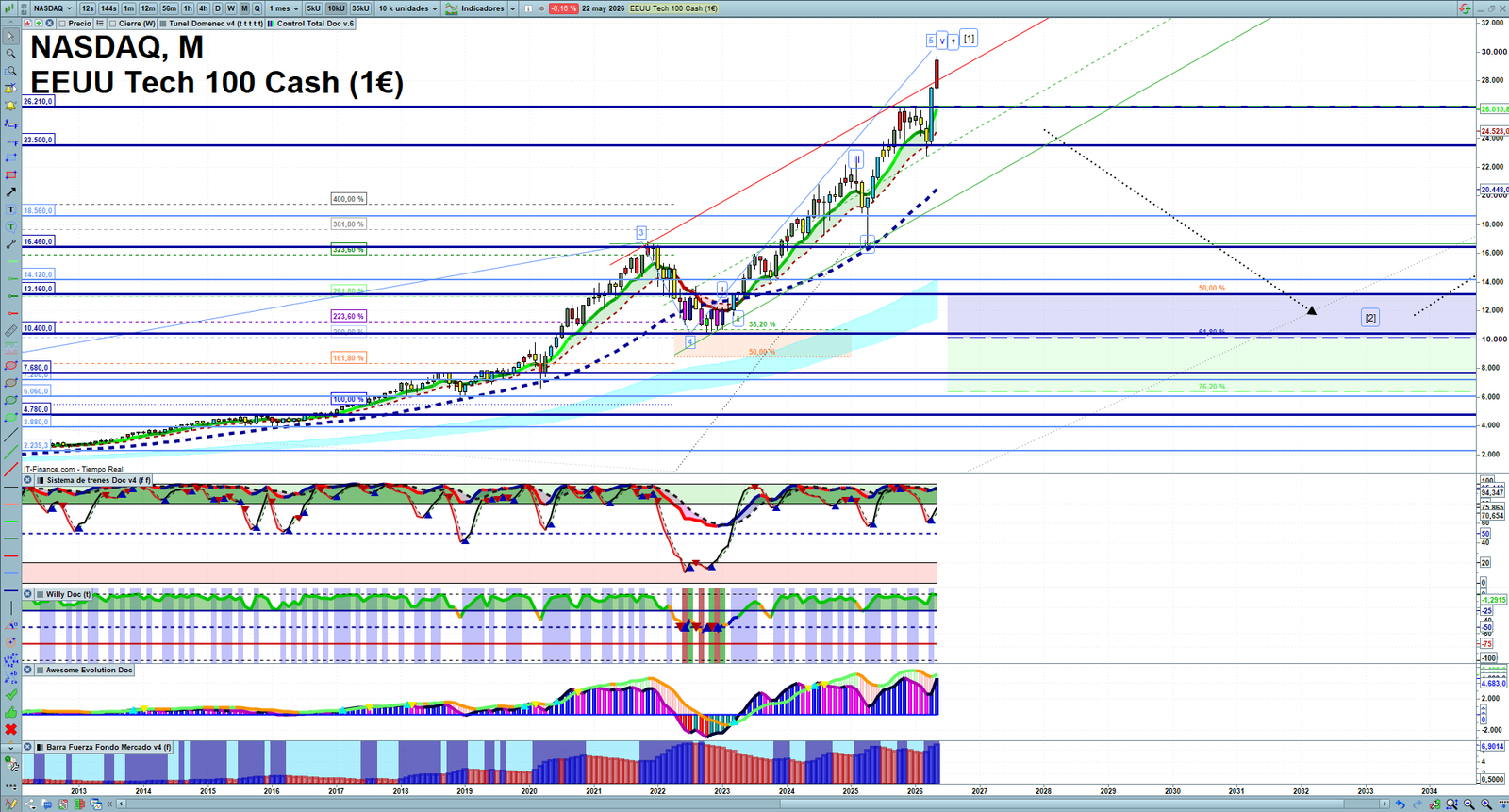Screen dimensions: 1509x812
Task: Select the black diagonal line tool
Action: point(10,434)
